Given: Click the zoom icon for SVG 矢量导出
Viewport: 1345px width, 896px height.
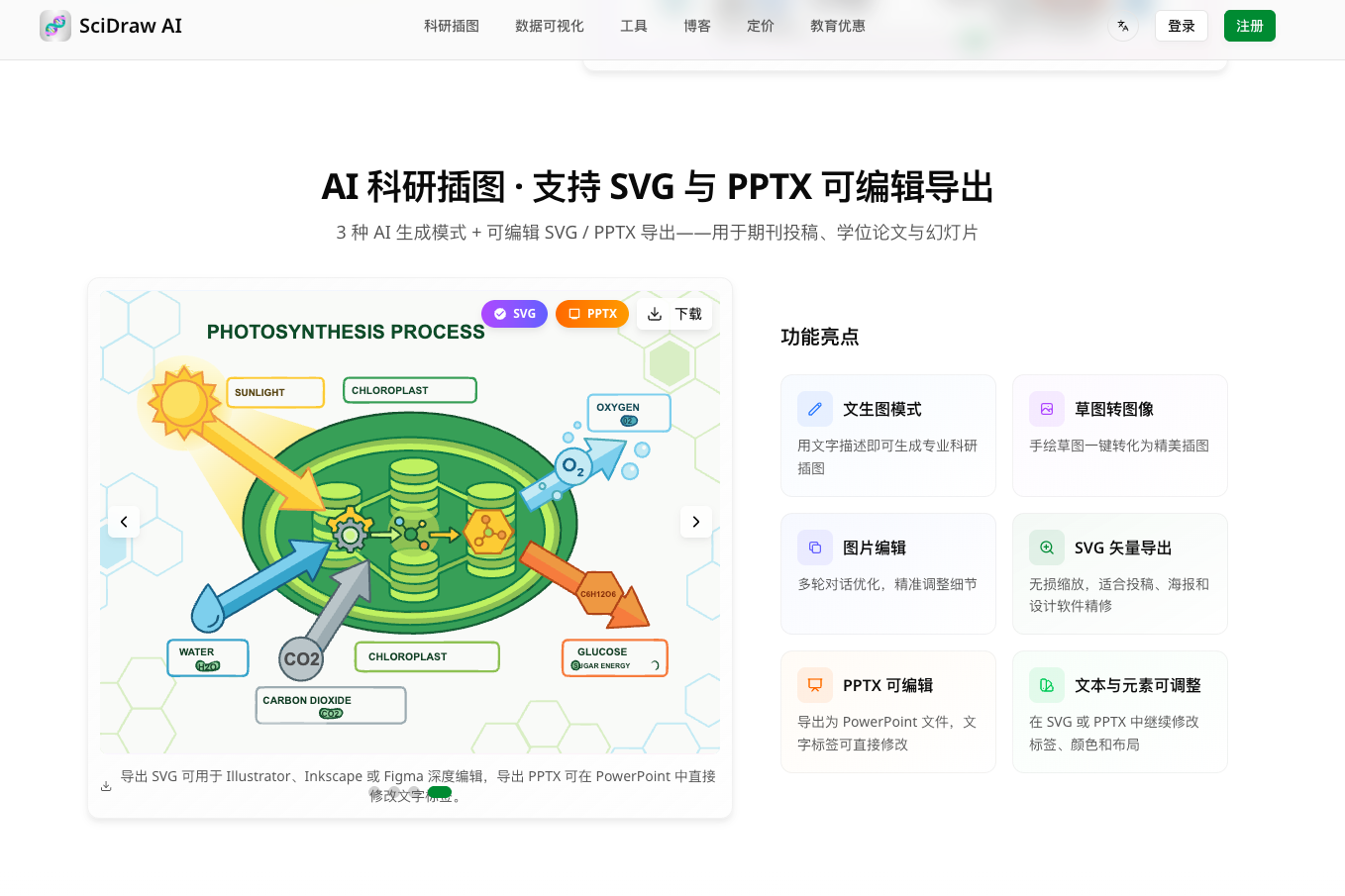Looking at the screenshot, I should click(1047, 548).
